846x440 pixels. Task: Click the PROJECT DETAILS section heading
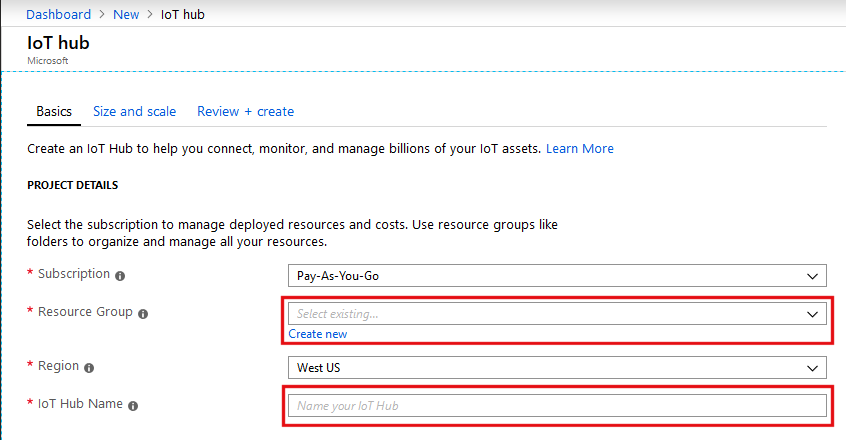(x=72, y=186)
